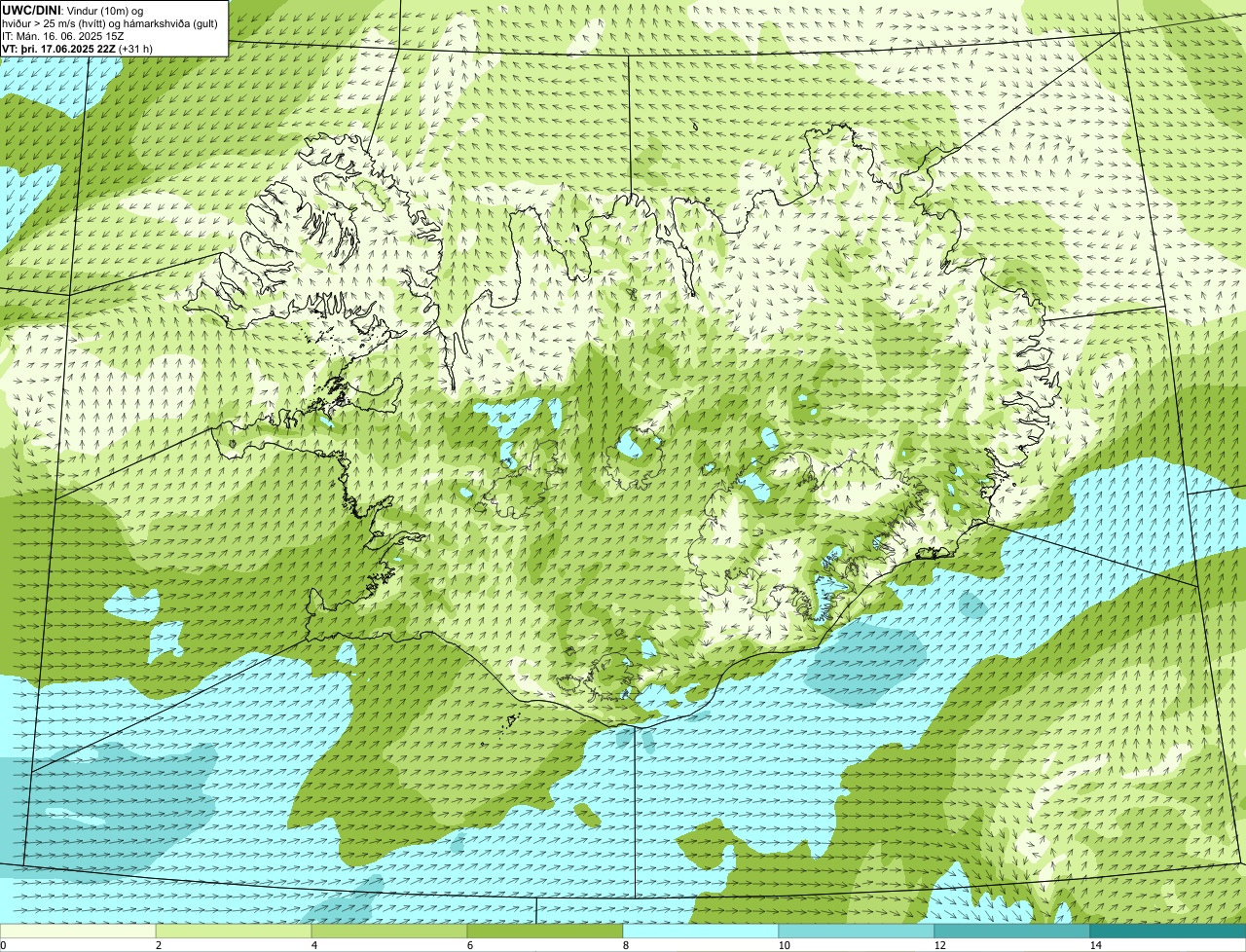Click the legend scale label '0'
1246x952 pixels.
tap(3, 945)
